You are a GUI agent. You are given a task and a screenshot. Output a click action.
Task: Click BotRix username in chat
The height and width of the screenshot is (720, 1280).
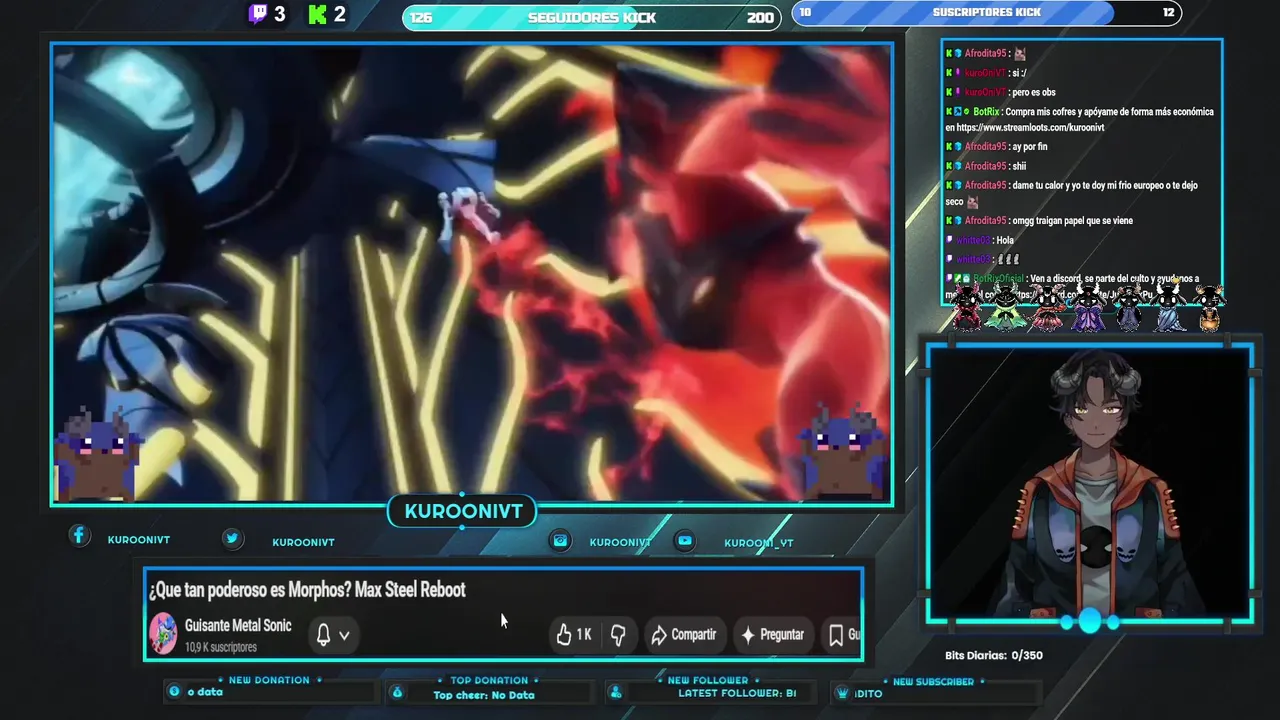click(x=987, y=112)
